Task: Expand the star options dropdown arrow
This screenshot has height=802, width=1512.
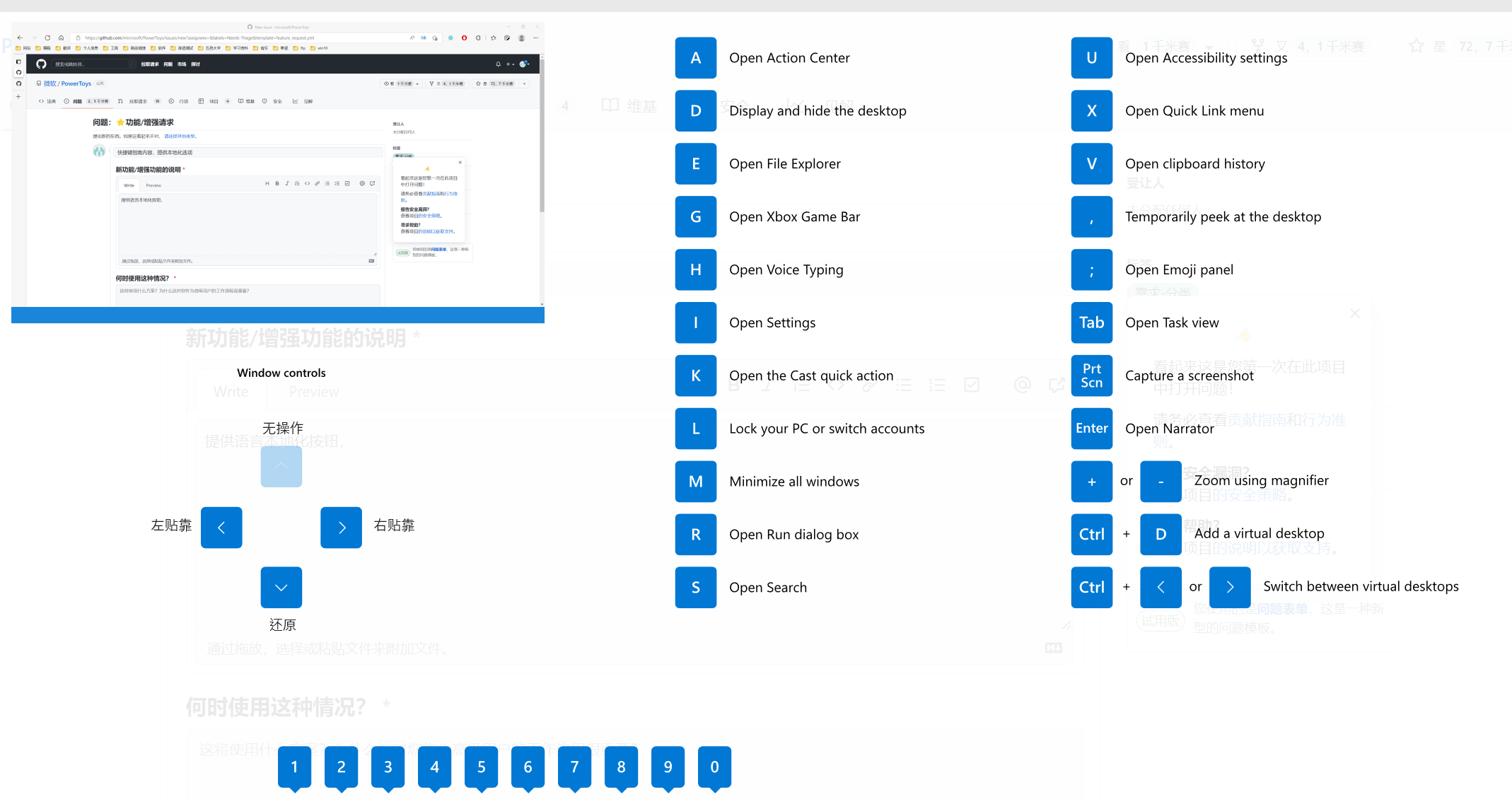Action: [525, 83]
